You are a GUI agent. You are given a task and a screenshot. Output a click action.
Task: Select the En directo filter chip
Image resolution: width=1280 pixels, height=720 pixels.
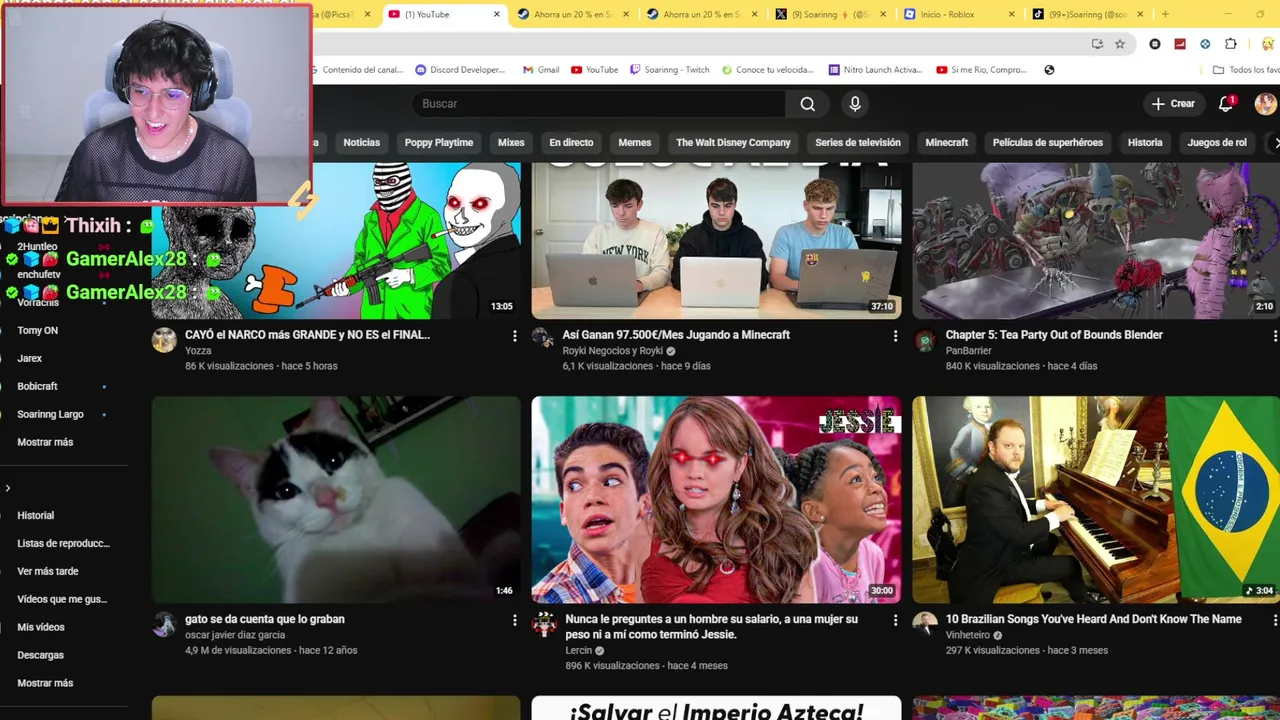point(571,142)
